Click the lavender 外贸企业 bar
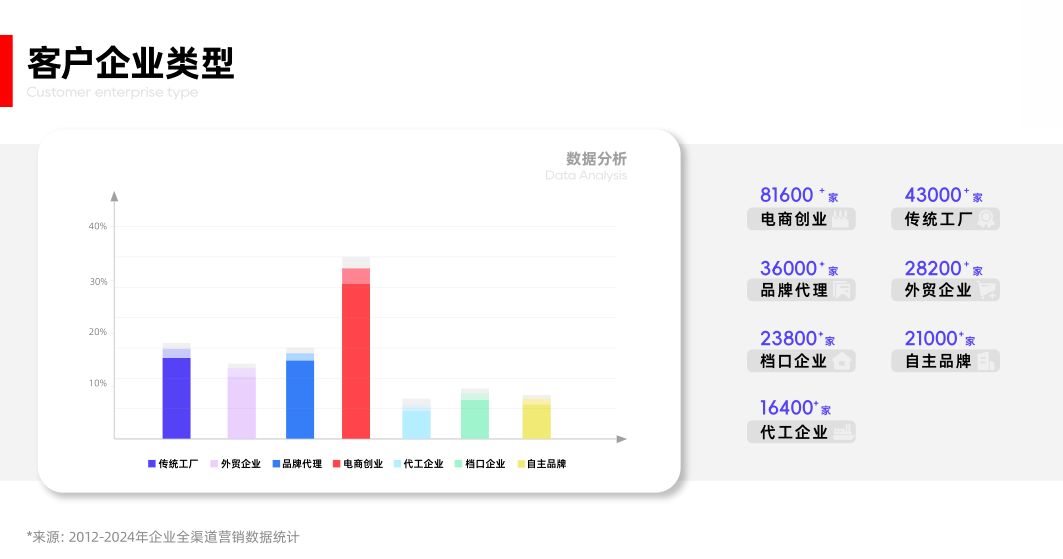The width and height of the screenshot is (1063, 559). (241, 405)
